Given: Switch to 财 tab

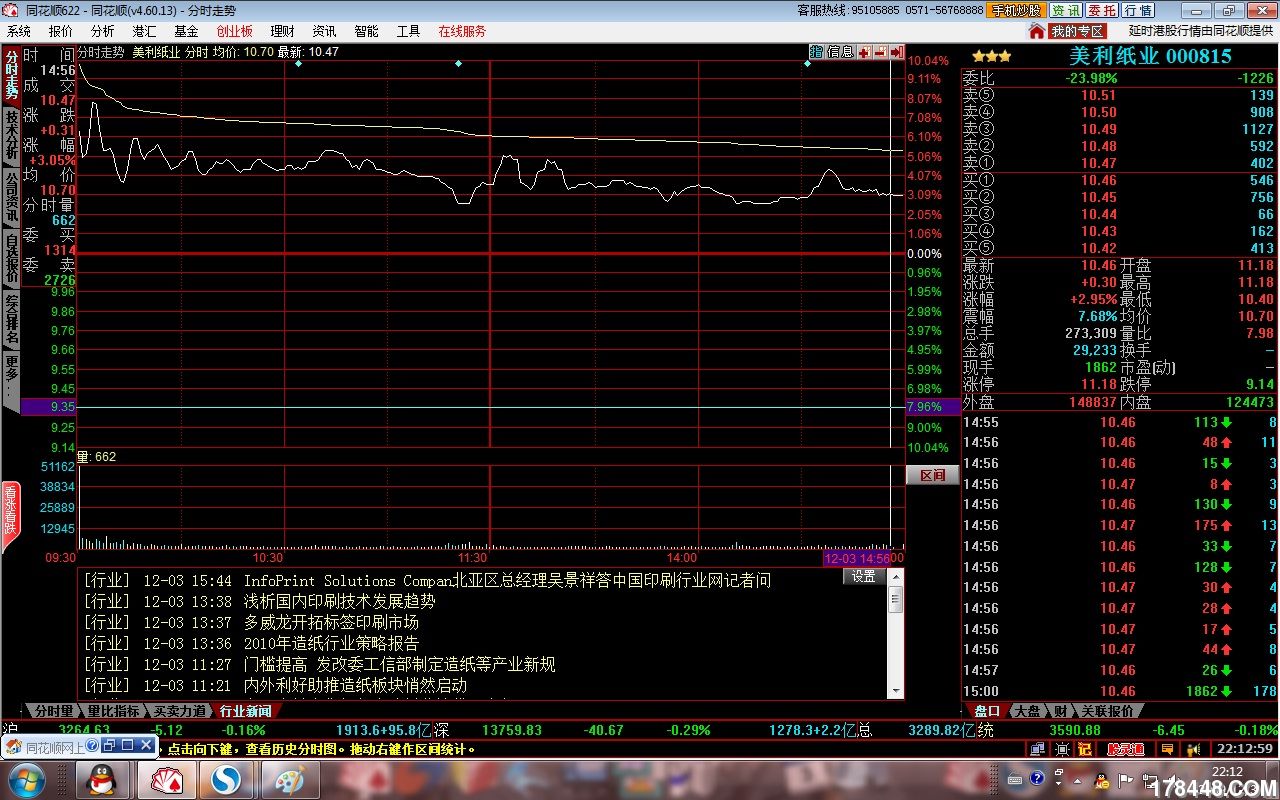Looking at the screenshot, I should pyautogui.click(x=1060, y=711).
